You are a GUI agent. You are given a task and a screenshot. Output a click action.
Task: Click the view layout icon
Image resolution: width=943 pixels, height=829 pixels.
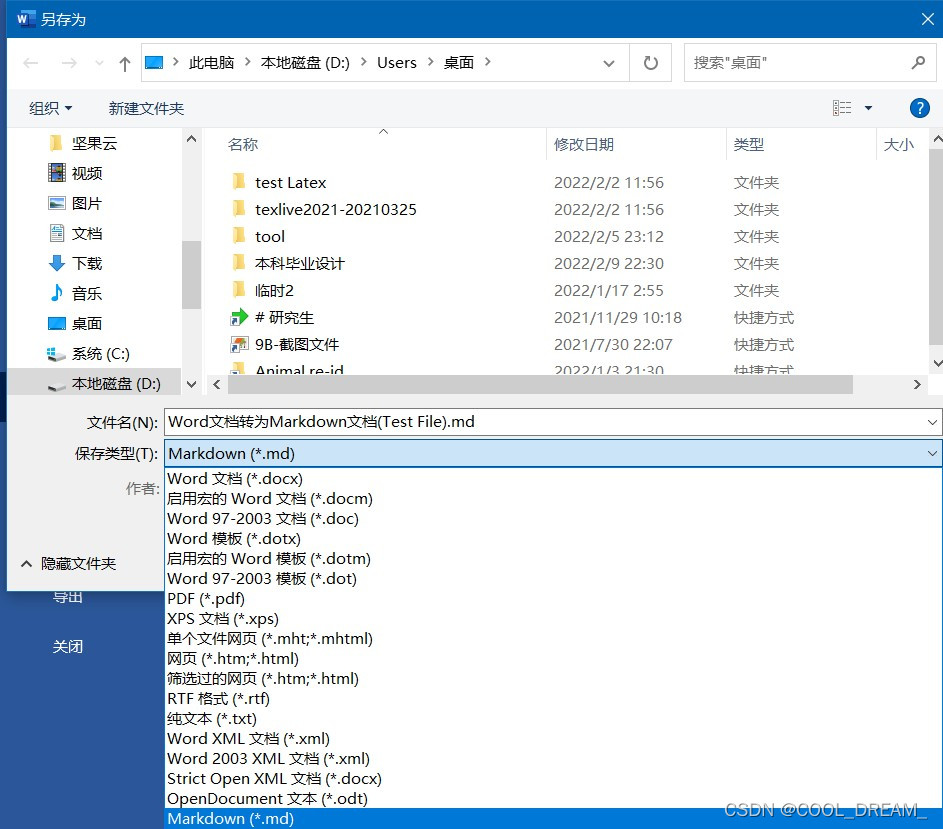[x=842, y=108]
